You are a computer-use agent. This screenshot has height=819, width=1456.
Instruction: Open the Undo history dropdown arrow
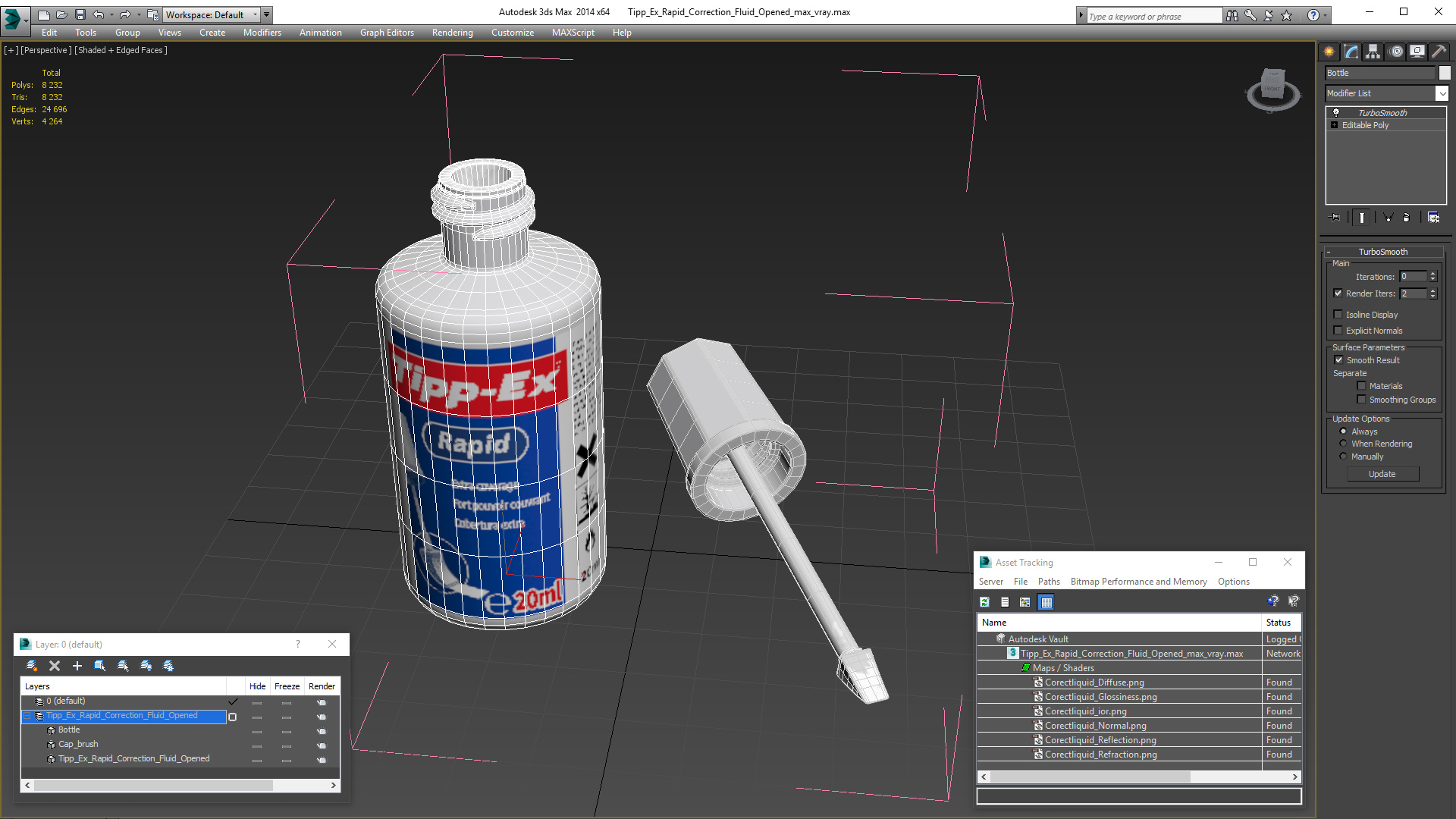click(111, 14)
